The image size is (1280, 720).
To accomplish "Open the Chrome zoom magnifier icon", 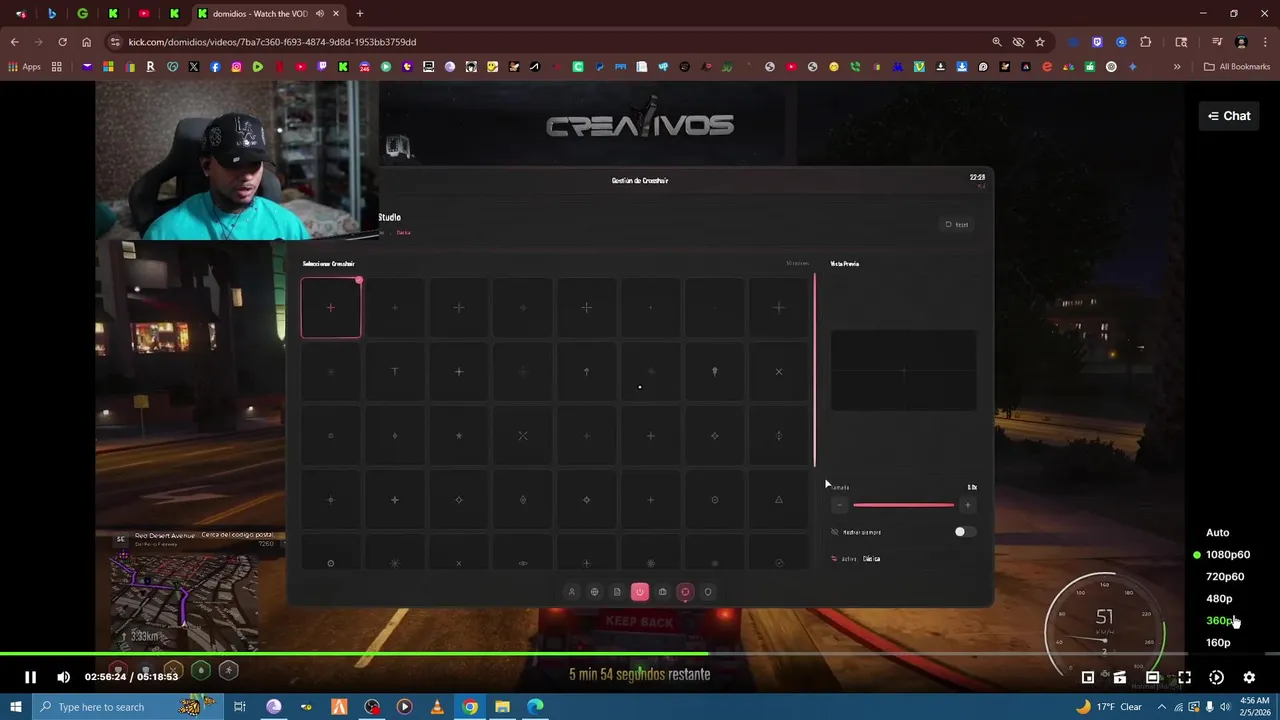I will coord(996,42).
